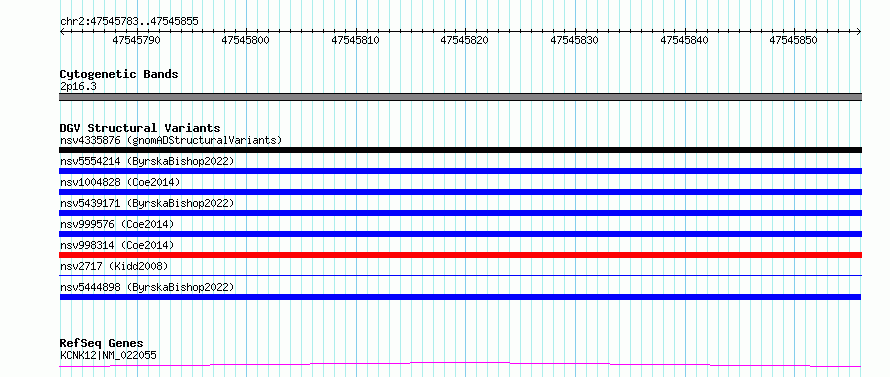Select the blue bar under nsv5554214
This screenshot has height=377, width=890.
pos(460,171)
